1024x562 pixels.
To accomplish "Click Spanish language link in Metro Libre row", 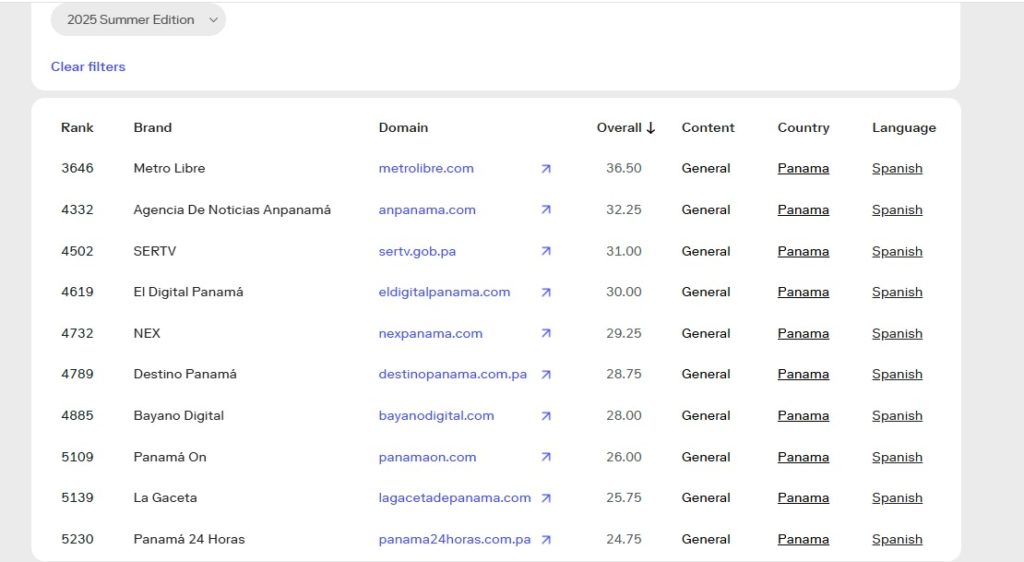I will tap(897, 168).
